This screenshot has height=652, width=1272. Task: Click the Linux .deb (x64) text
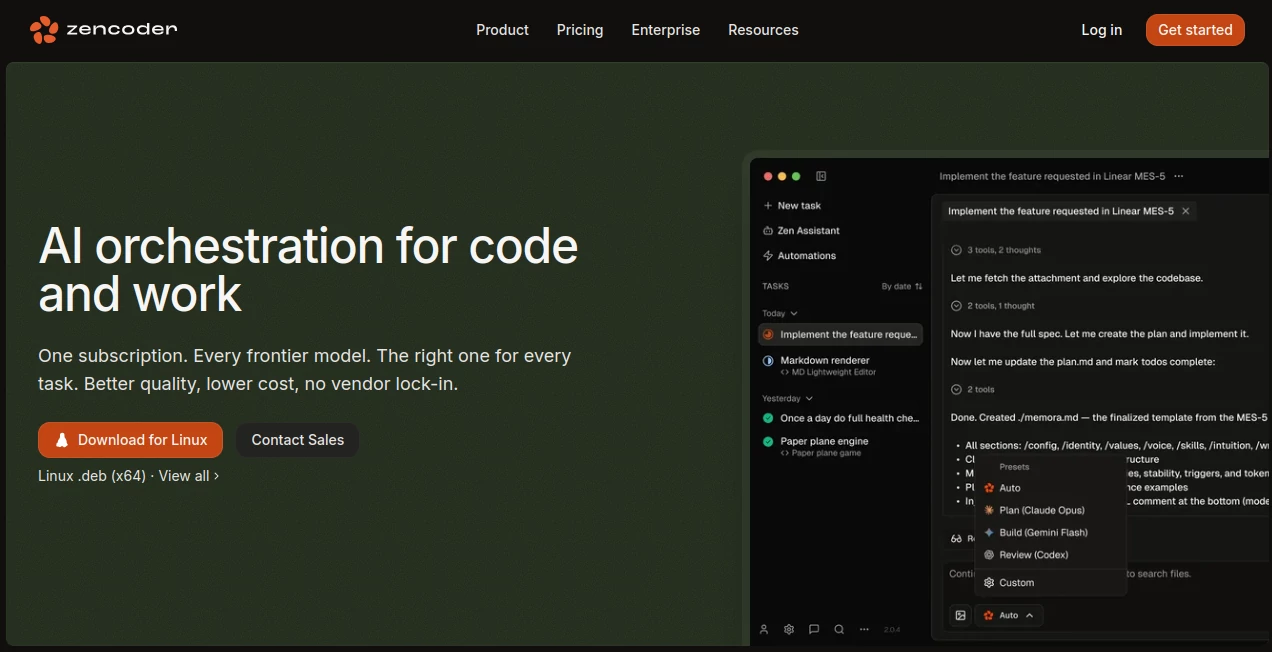92,476
